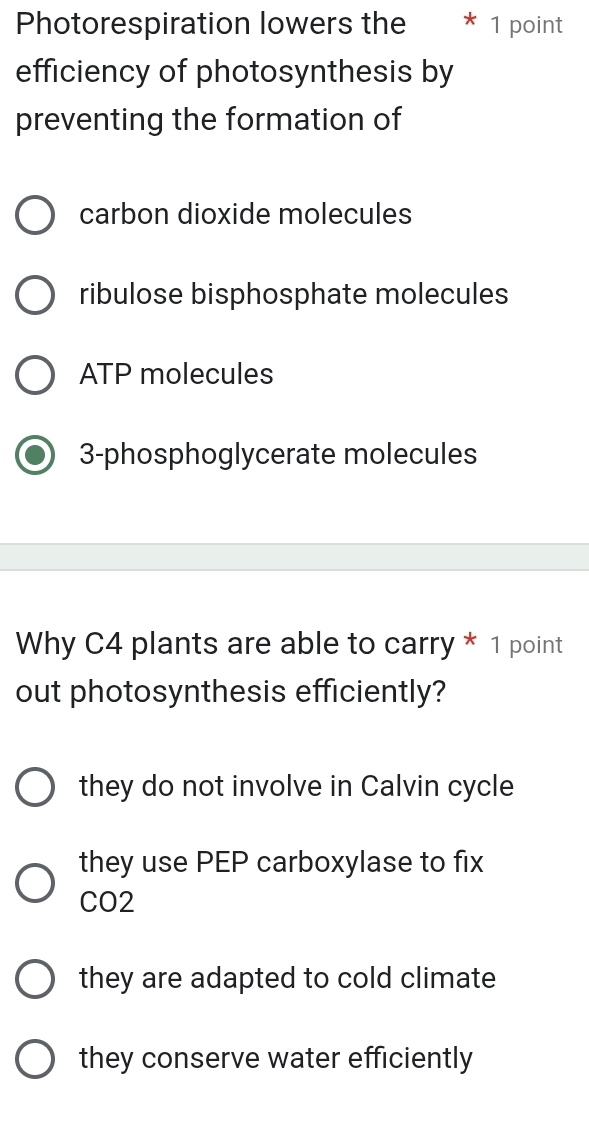Click 'ribulose bisphosphate molecules' answer text
Viewport: 589px width, 1124px height.
pos(293,295)
